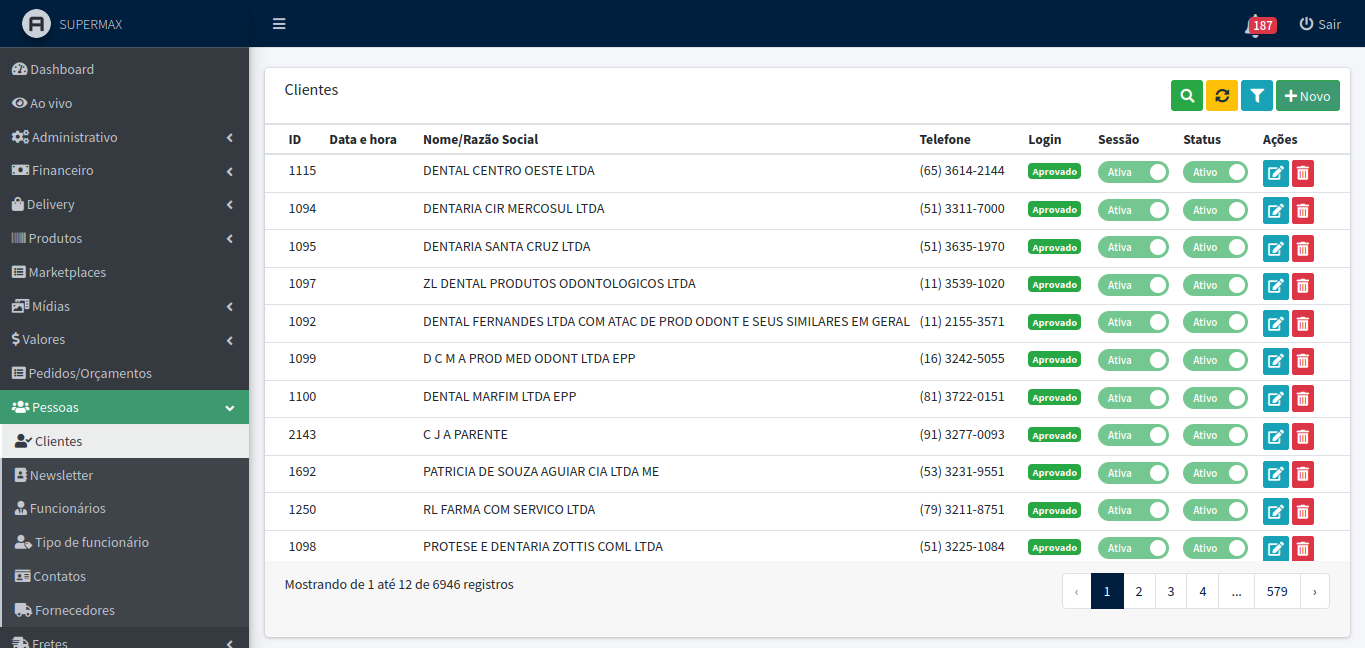Click Sair to log out
This screenshot has width=1365, height=648.
[x=1320, y=24]
